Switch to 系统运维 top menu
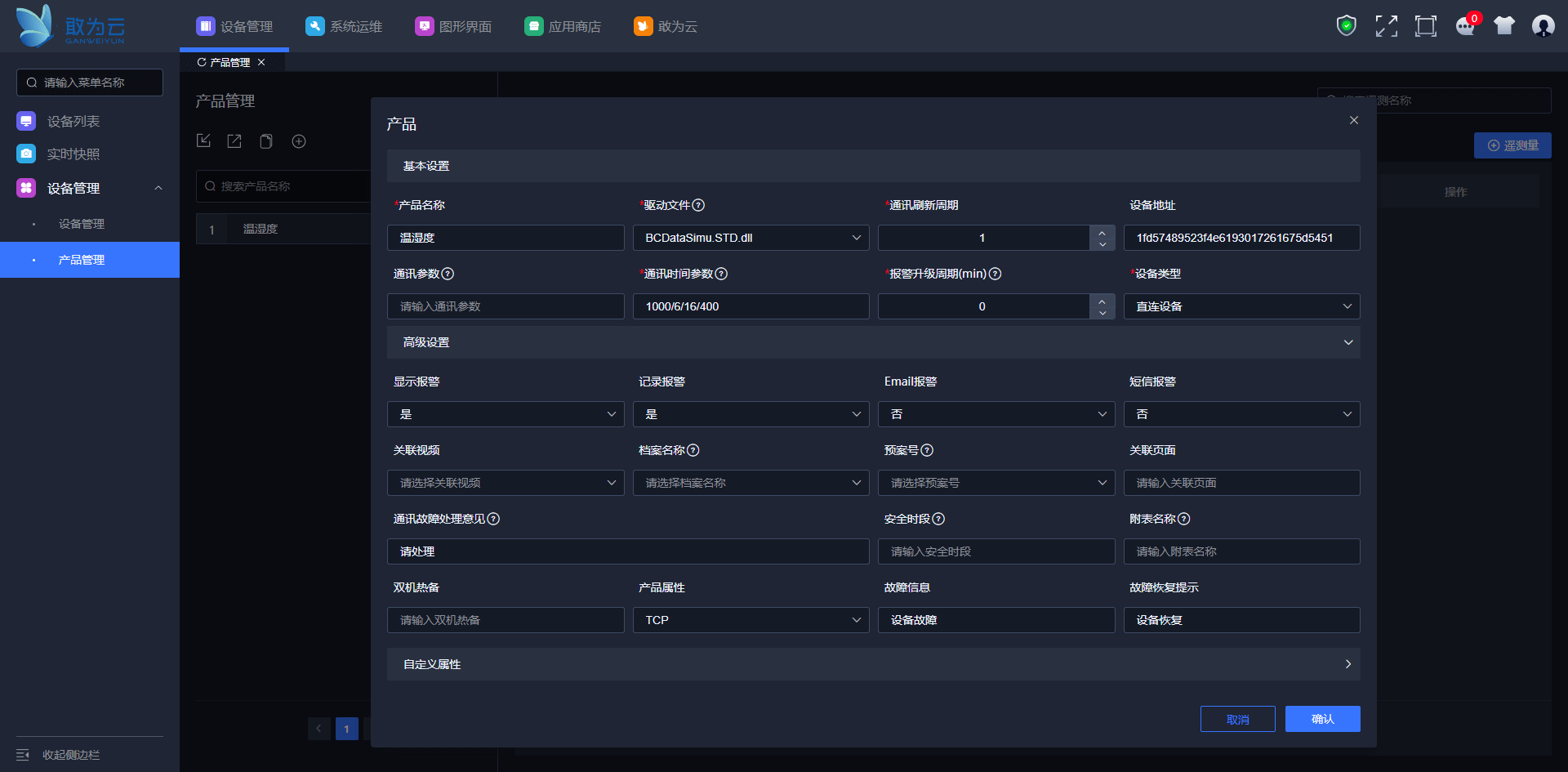The width and height of the screenshot is (1568, 772). (x=344, y=26)
